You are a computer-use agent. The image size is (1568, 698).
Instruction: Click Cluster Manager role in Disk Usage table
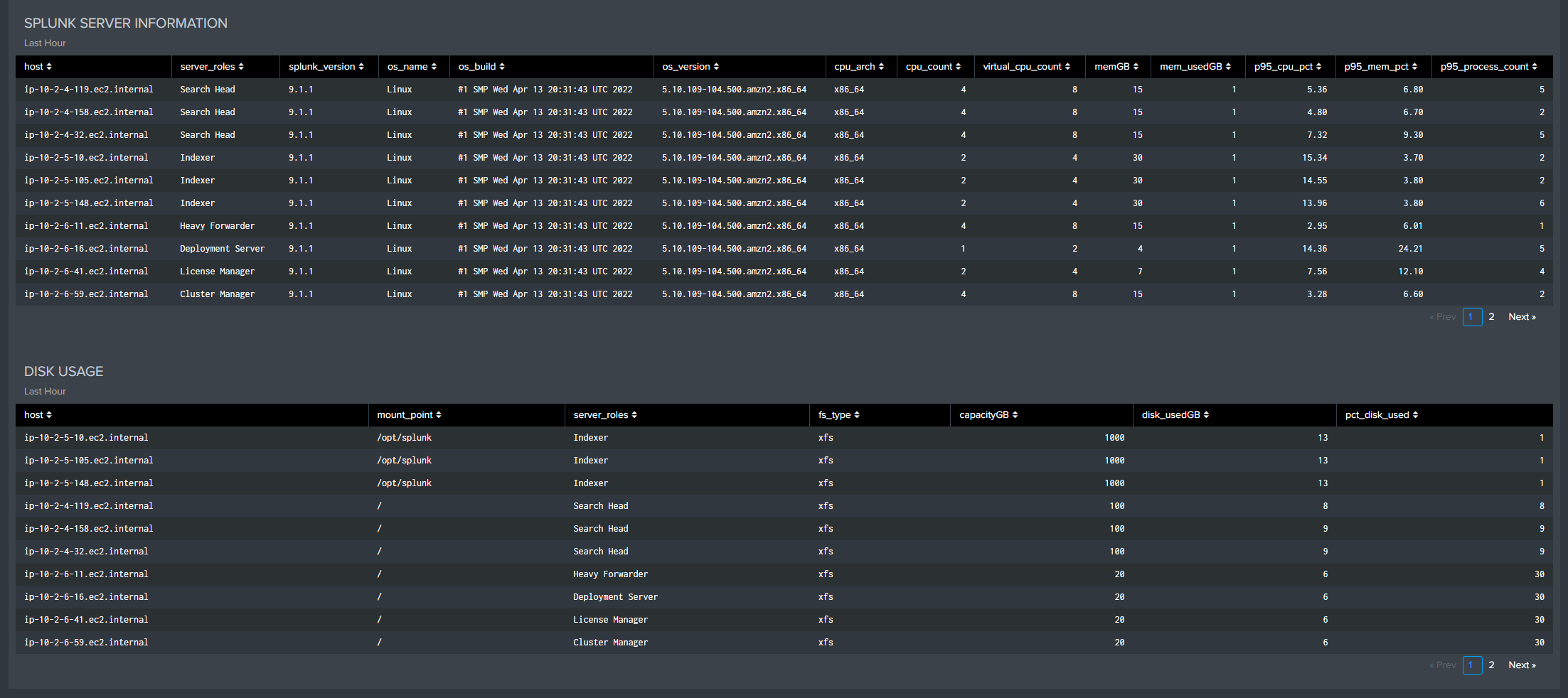click(x=610, y=643)
